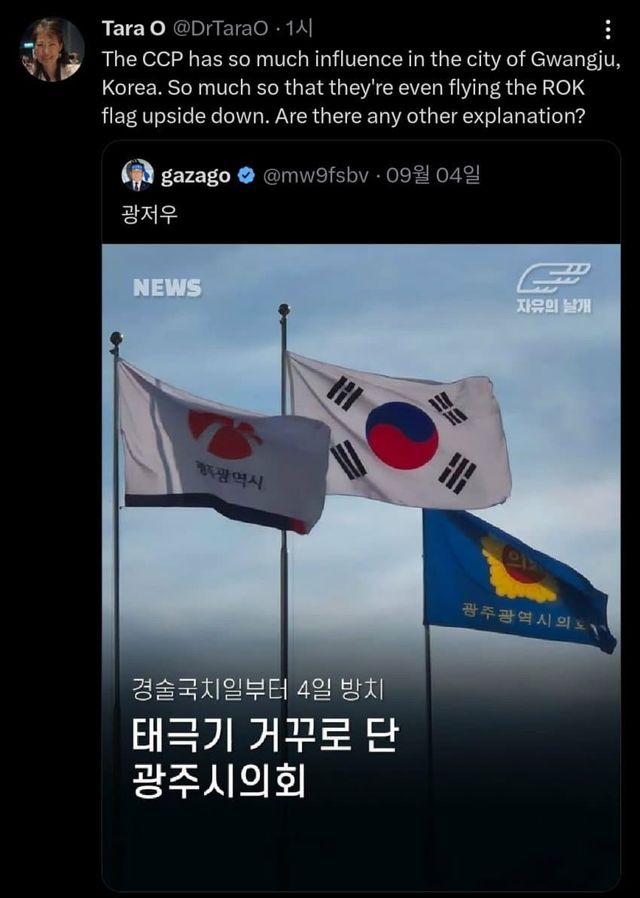The width and height of the screenshot is (640, 898).
Task: Open the gazago display name
Action: 196,176
